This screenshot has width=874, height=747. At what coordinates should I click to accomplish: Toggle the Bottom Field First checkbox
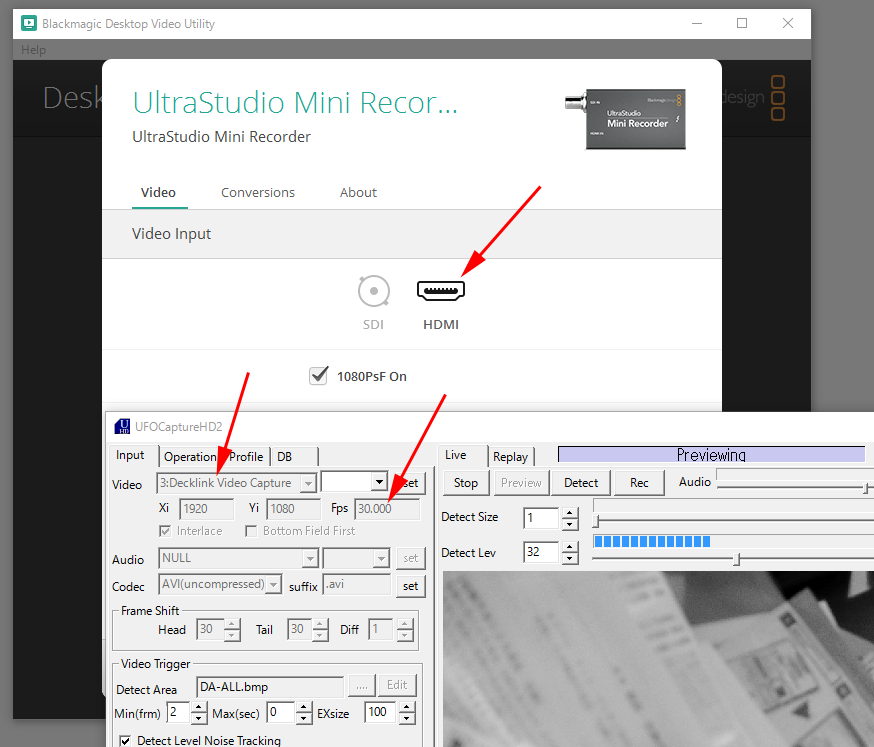251,531
